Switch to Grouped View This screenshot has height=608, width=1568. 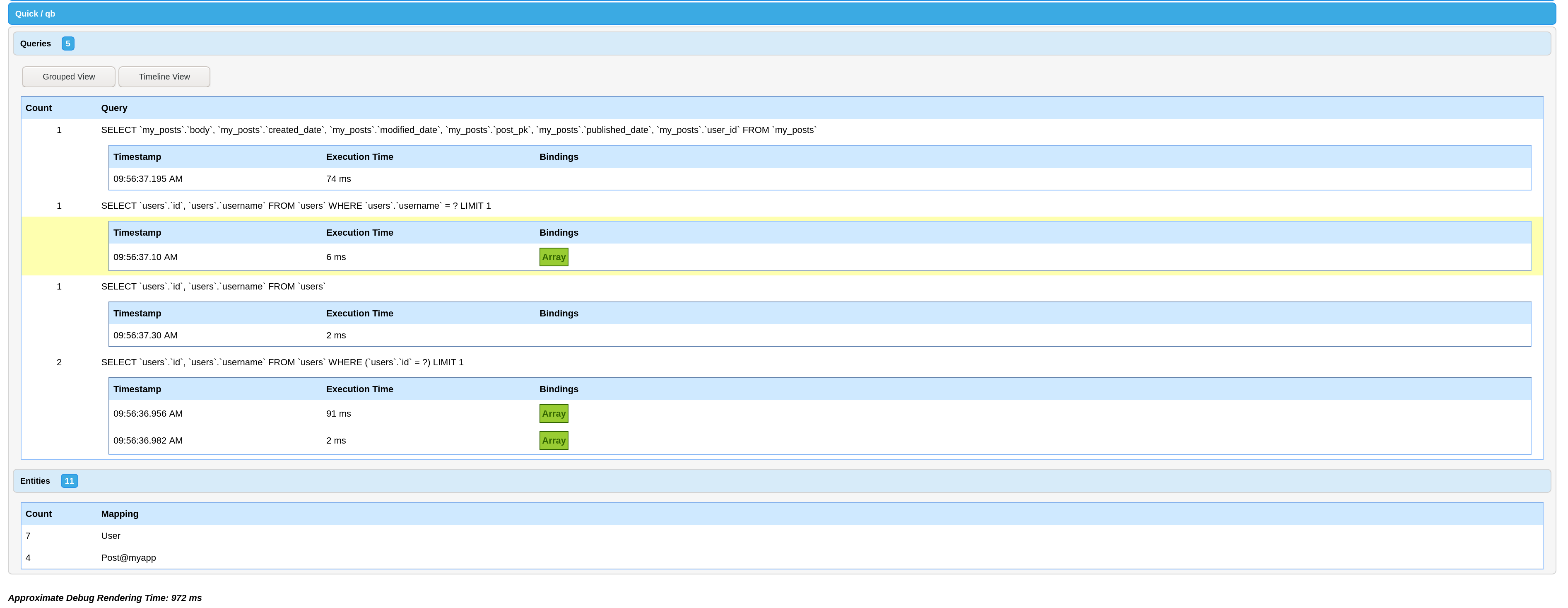[x=69, y=77]
